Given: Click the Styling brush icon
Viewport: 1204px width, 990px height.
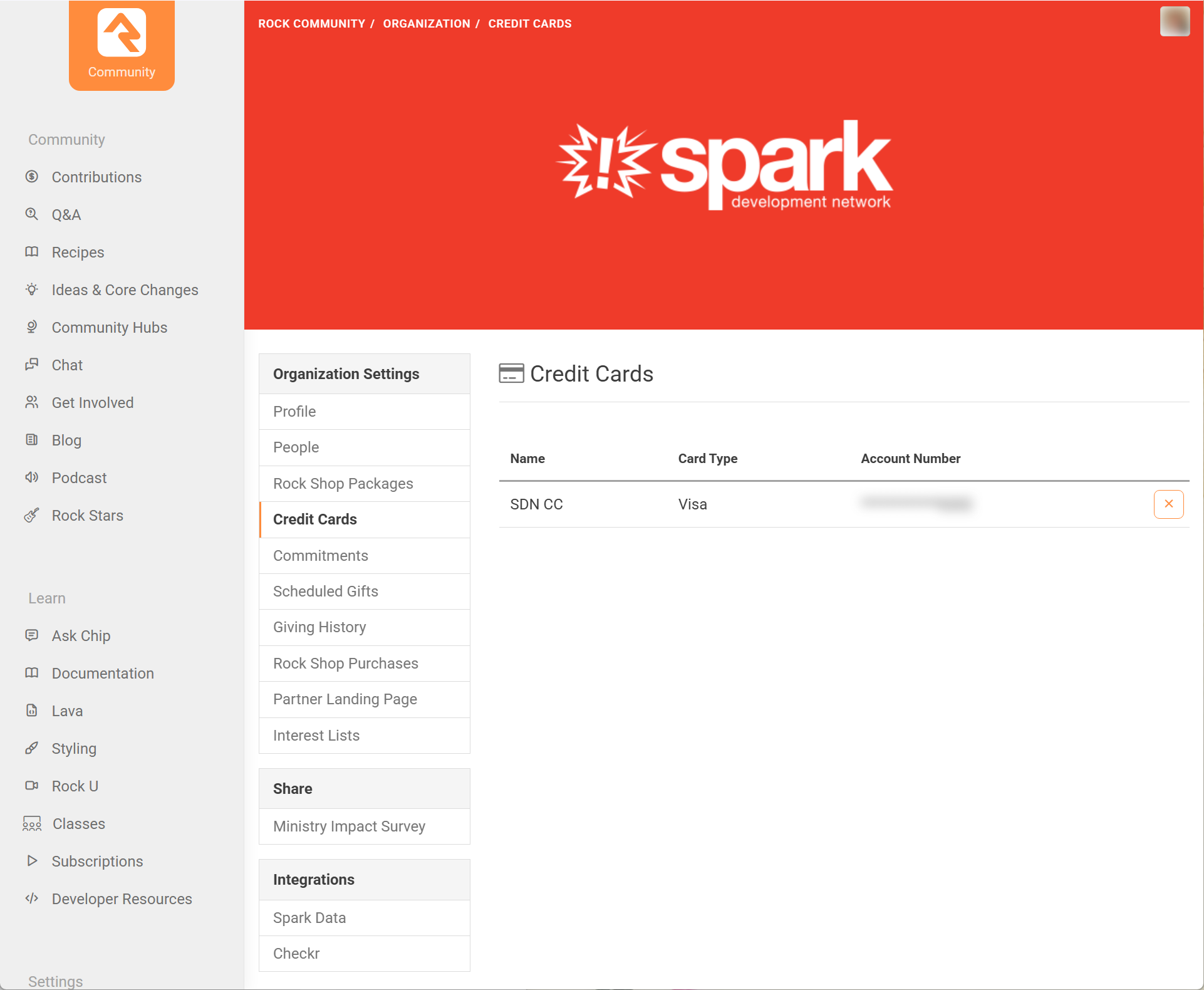Looking at the screenshot, I should tap(32, 748).
